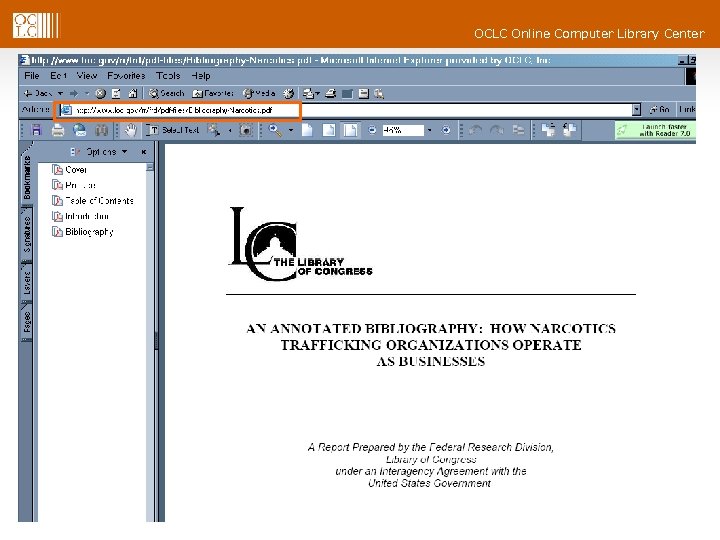Open the Tools menu
The image size is (720, 540).
tap(168, 76)
